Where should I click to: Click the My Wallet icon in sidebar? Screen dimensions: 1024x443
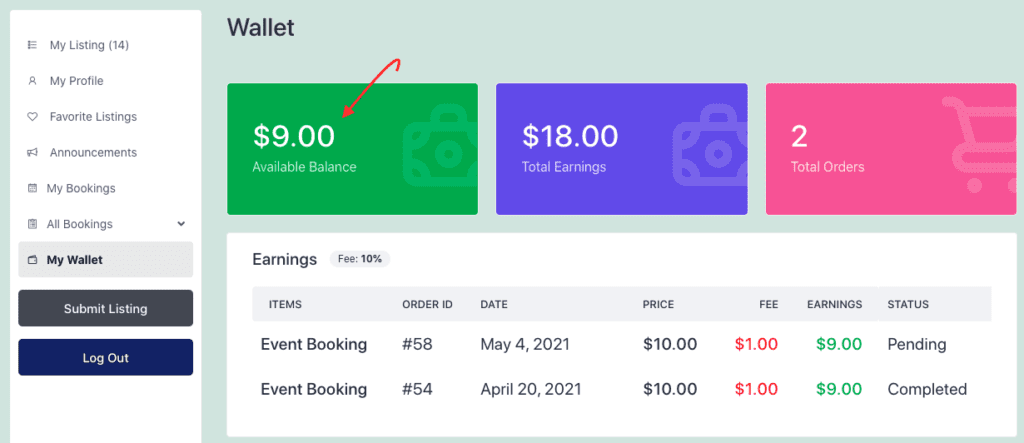coord(31,260)
